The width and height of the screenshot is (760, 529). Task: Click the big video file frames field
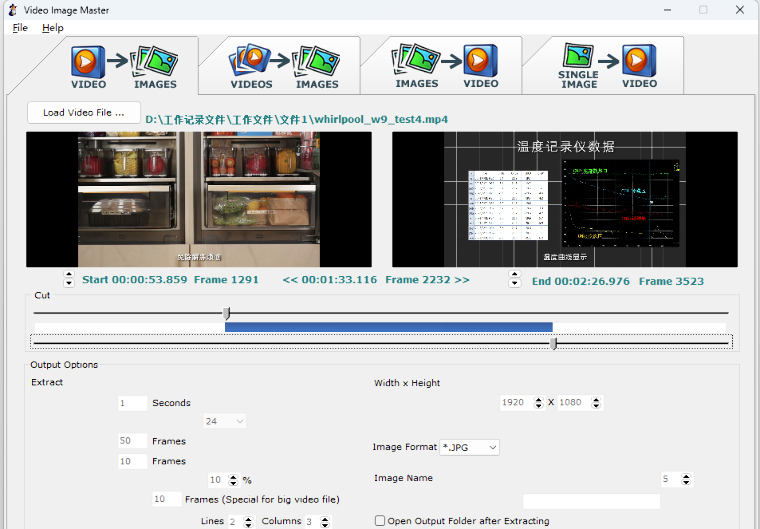pos(167,499)
